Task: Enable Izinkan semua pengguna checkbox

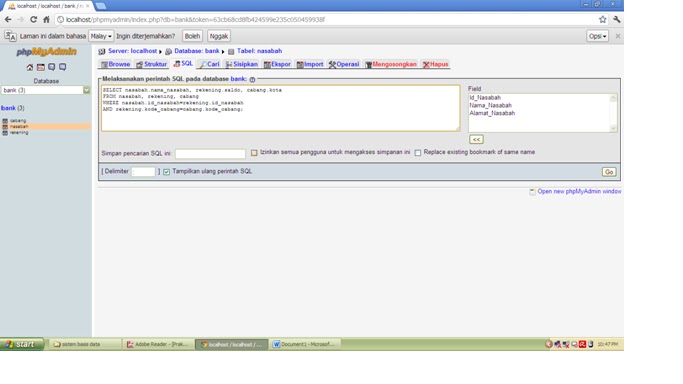Action: 254,153
